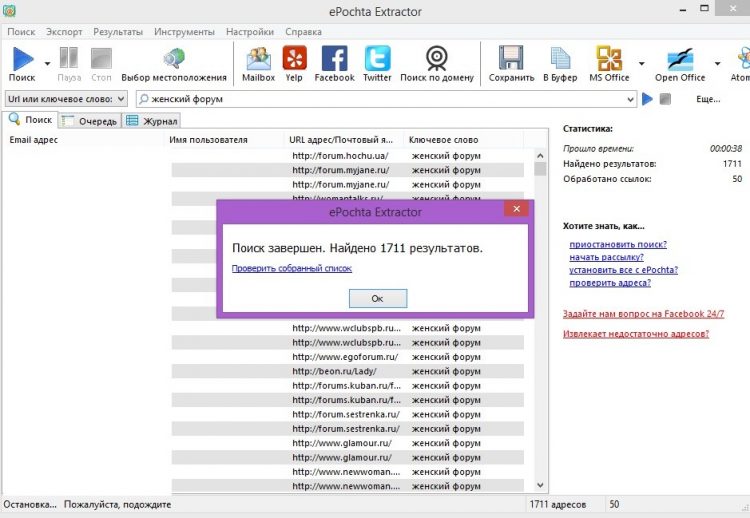Open приостановить поиск? help link
The width and height of the screenshot is (750, 518).
618,244
